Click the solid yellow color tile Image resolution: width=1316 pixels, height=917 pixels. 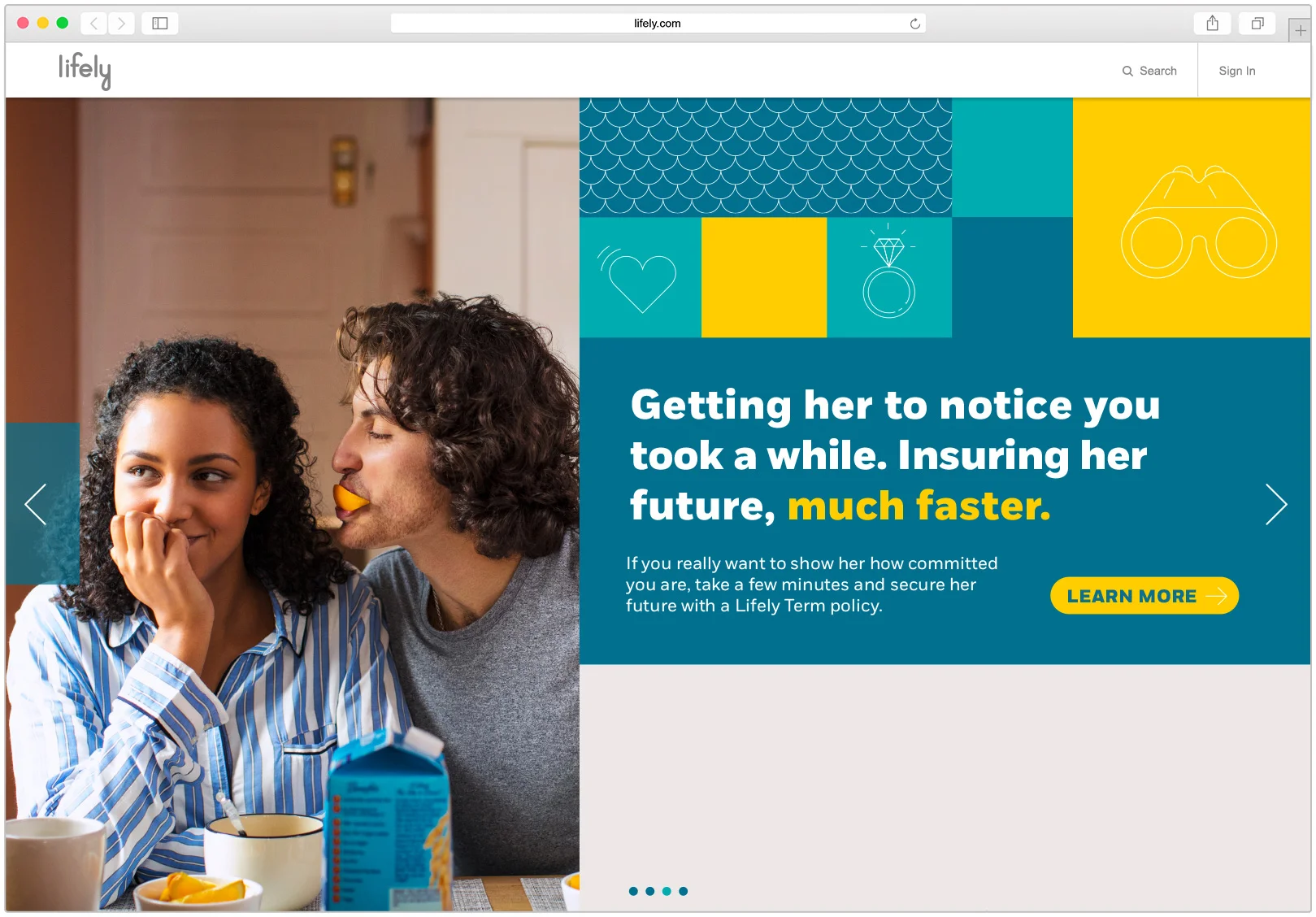tap(764, 277)
